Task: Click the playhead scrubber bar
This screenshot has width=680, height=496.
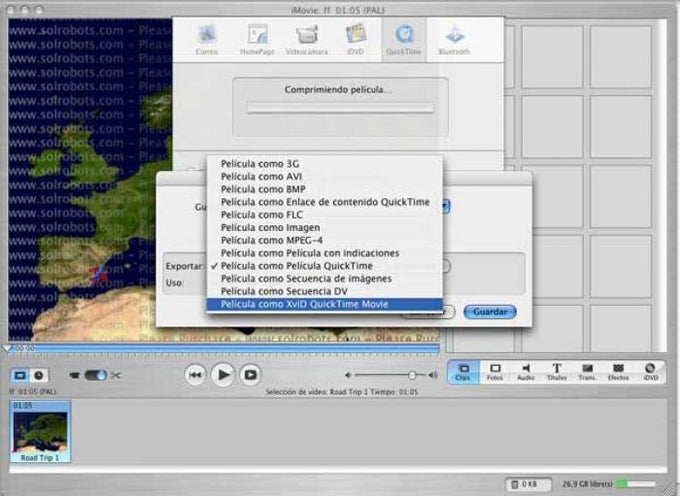Action: (x=223, y=348)
